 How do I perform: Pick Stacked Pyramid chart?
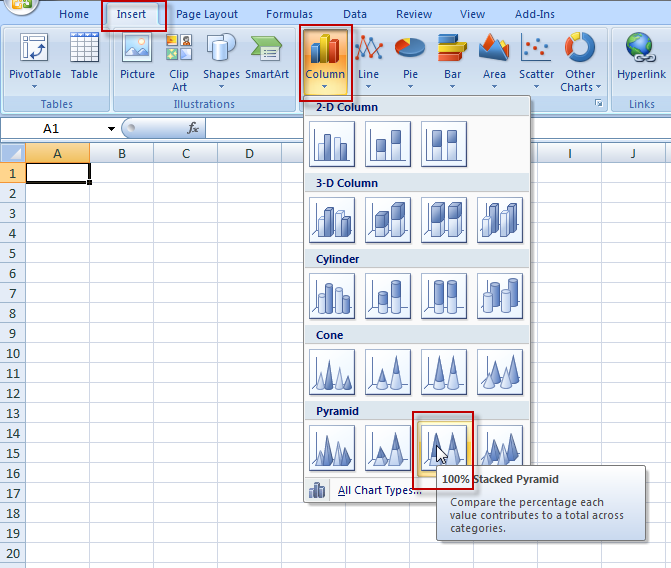pos(388,448)
